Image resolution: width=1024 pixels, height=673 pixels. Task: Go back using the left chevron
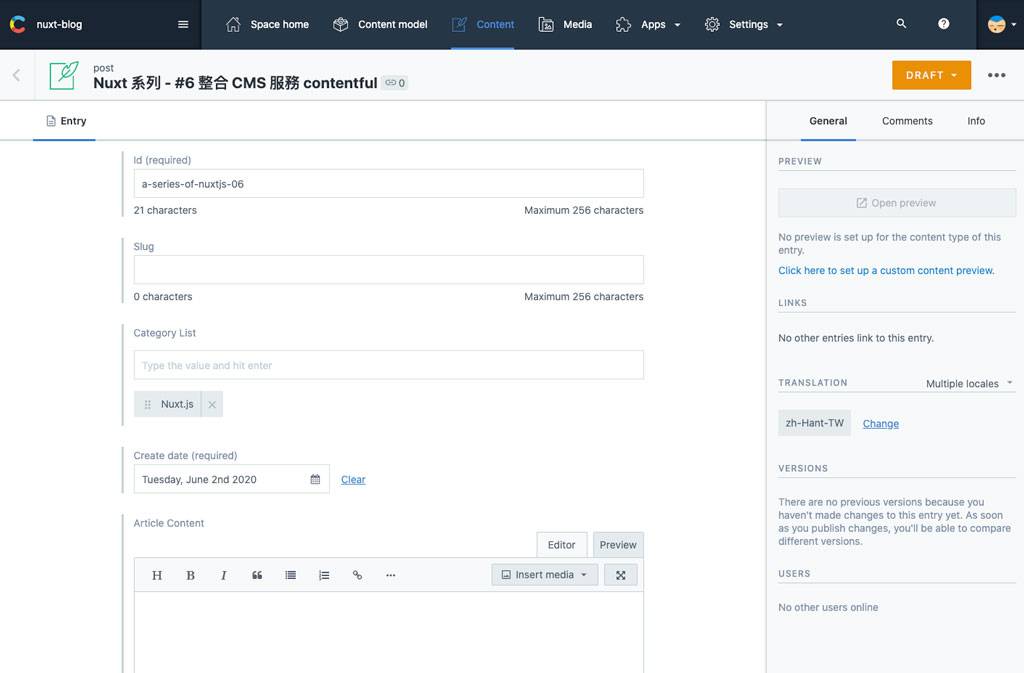[16, 75]
